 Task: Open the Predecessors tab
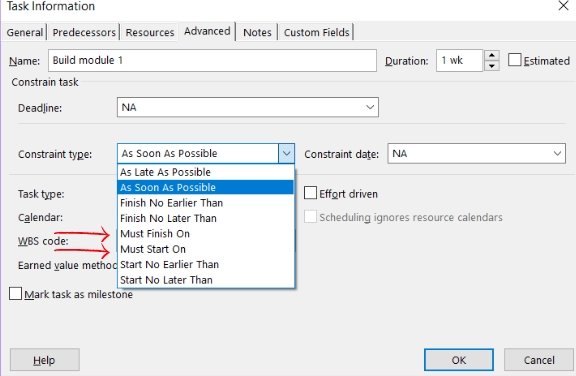84,32
